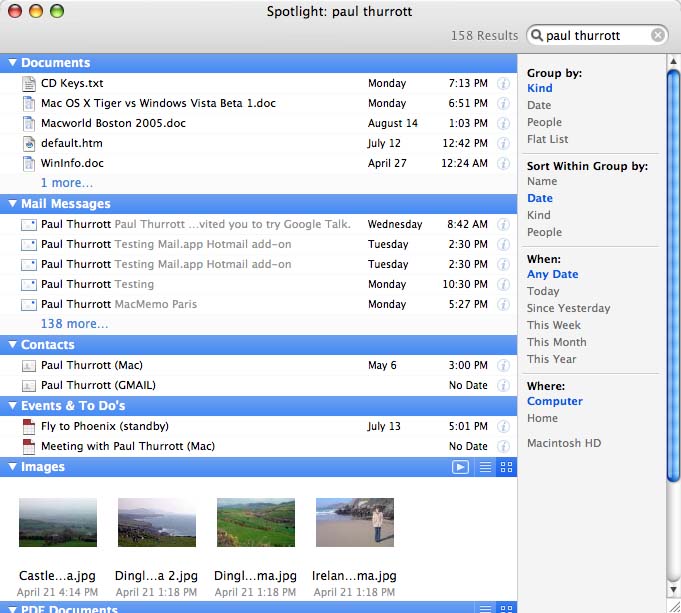Screen dimensions: 681x613
Task: Show info for the Google Talk mail message
Action: point(503,225)
